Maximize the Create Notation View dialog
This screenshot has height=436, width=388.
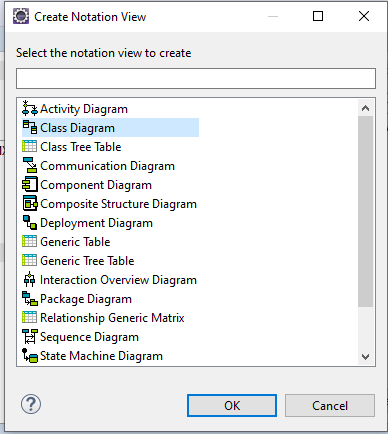point(318,16)
